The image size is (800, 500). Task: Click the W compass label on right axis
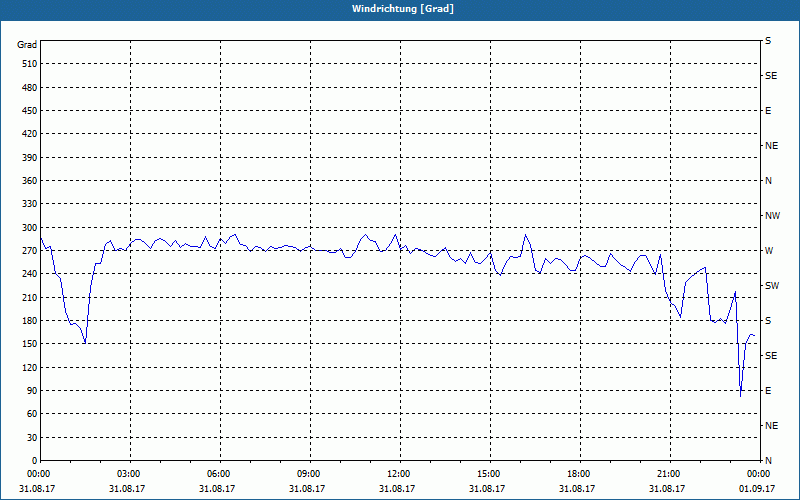pyautogui.click(x=769, y=251)
